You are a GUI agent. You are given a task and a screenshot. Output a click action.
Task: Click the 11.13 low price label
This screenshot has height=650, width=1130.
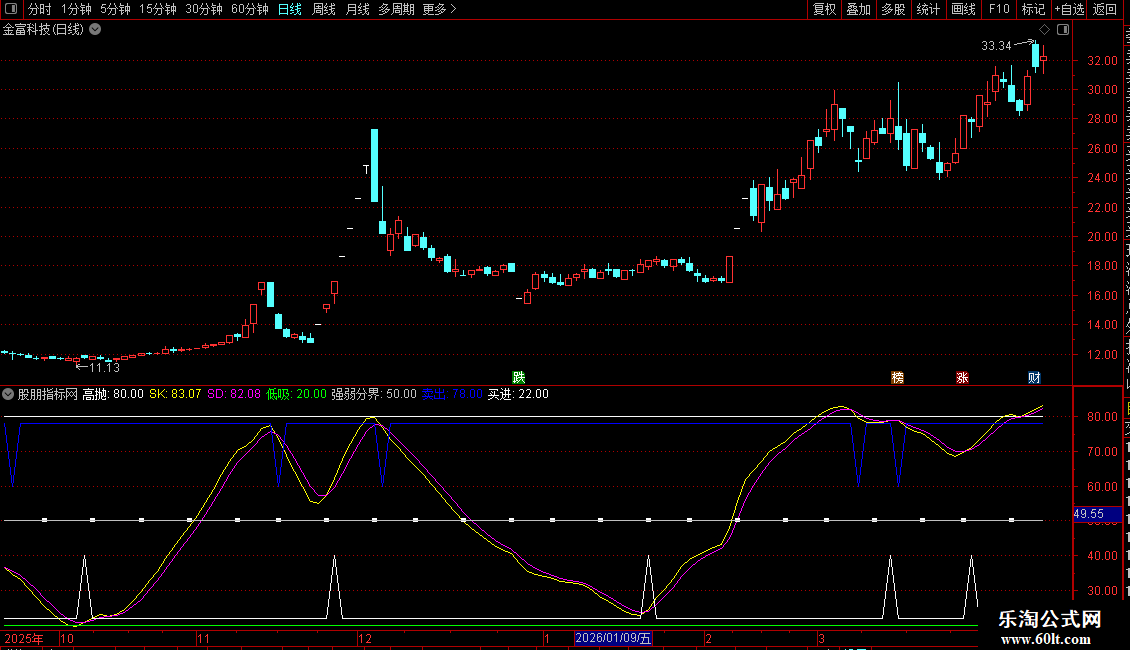(104, 368)
